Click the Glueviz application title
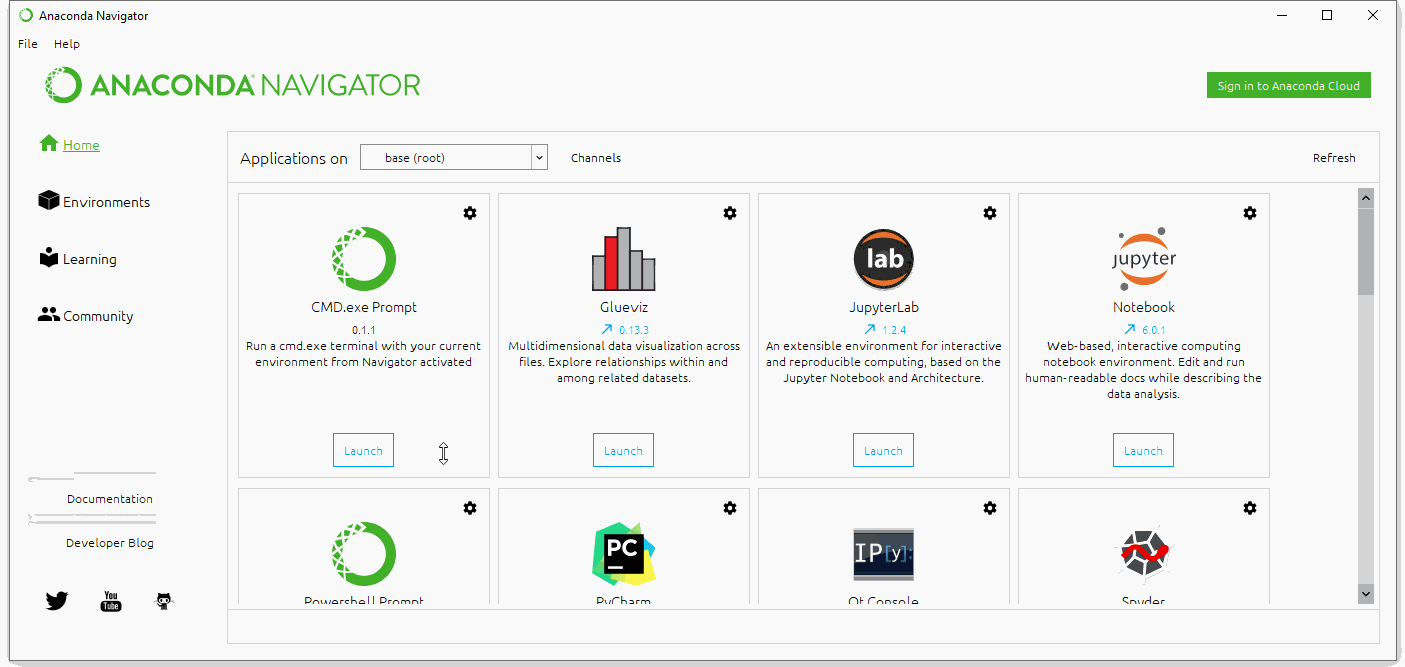The width and height of the screenshot is (1405, 667). point(624,307)
